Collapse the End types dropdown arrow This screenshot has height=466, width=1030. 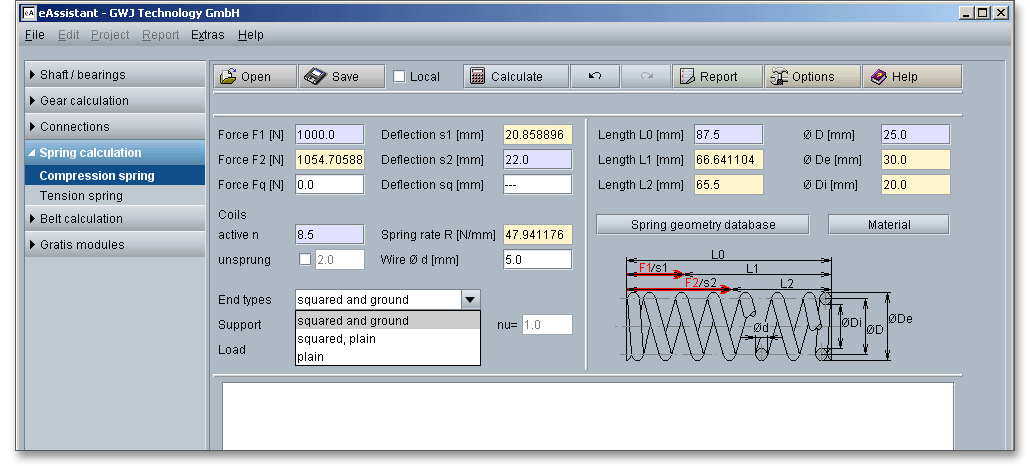point(469,299)
